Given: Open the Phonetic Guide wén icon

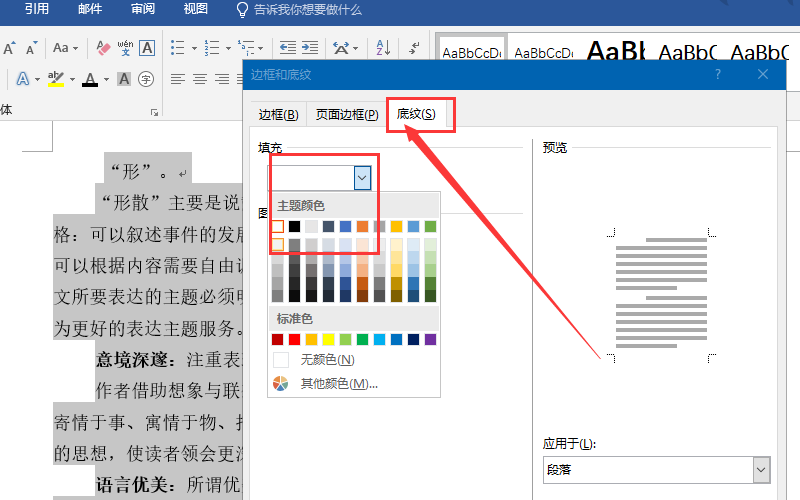Looking at the screenshot, I should coord(126,48).
